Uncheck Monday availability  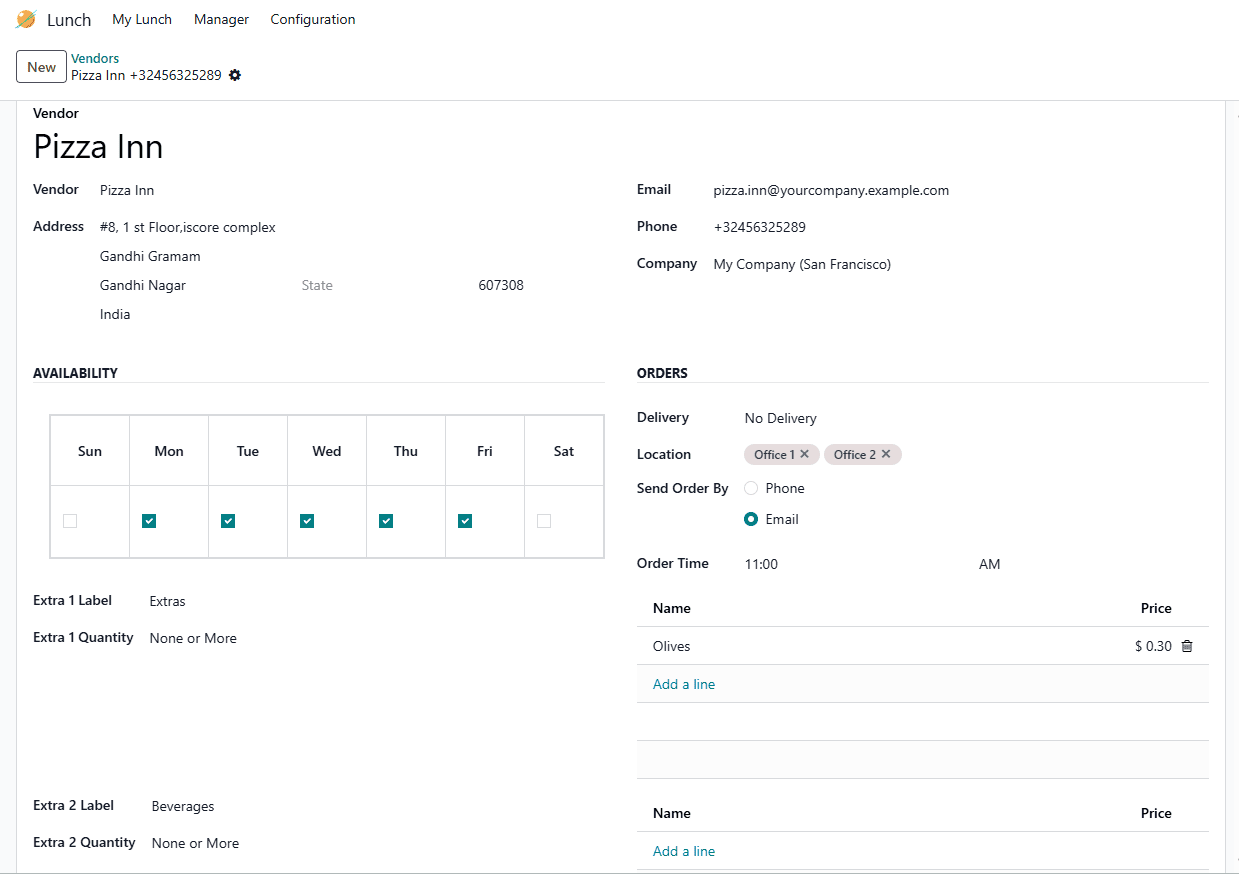[149, 521]
